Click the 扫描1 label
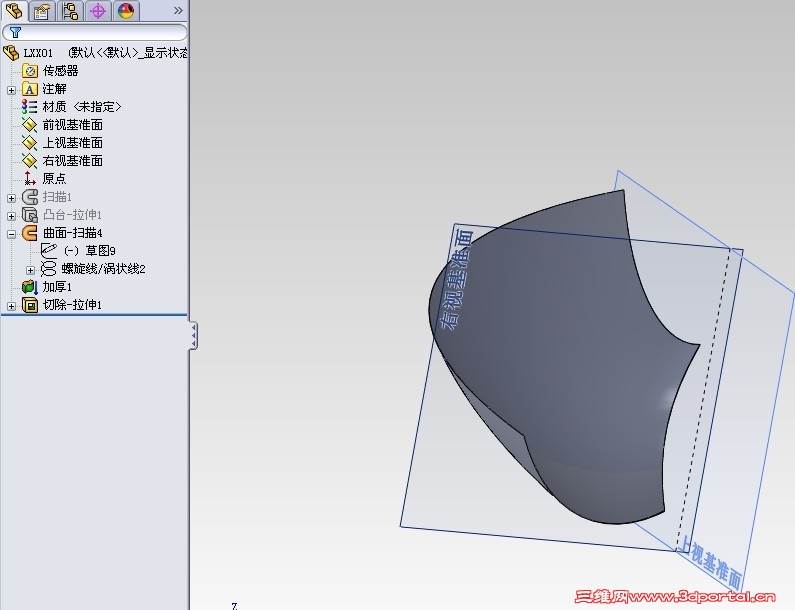The width and height of the screenshot is (795, 610). (57, 197)
